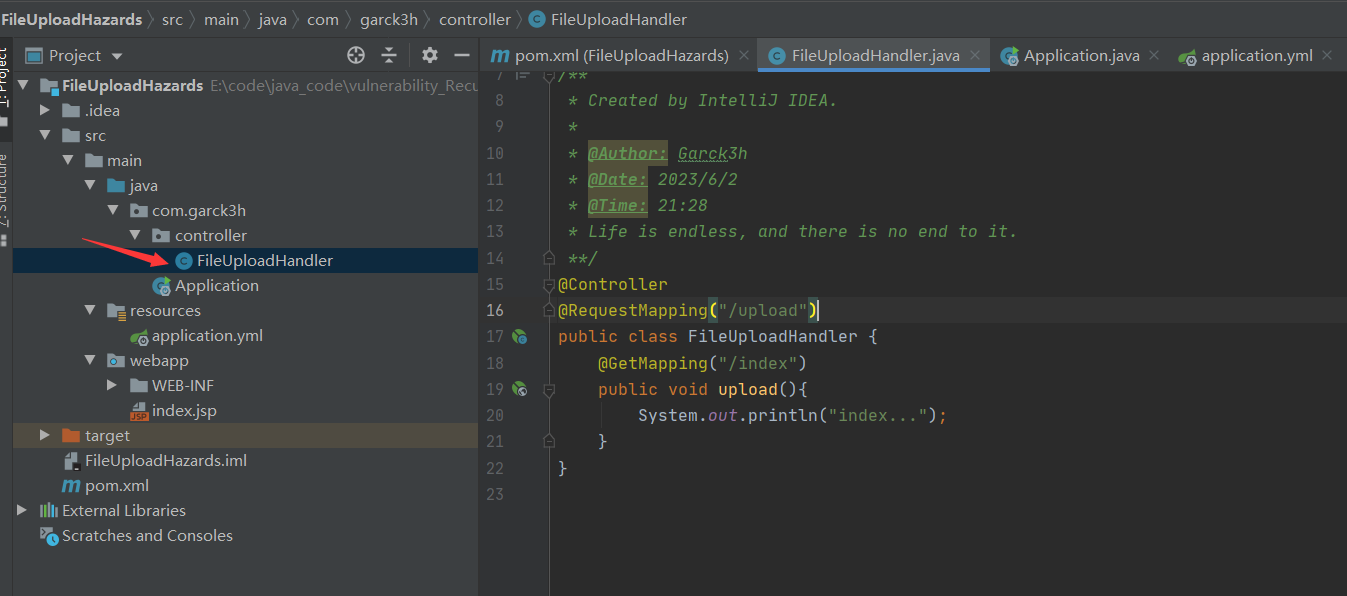Select Scratches and Consoles node

(147, 535)
